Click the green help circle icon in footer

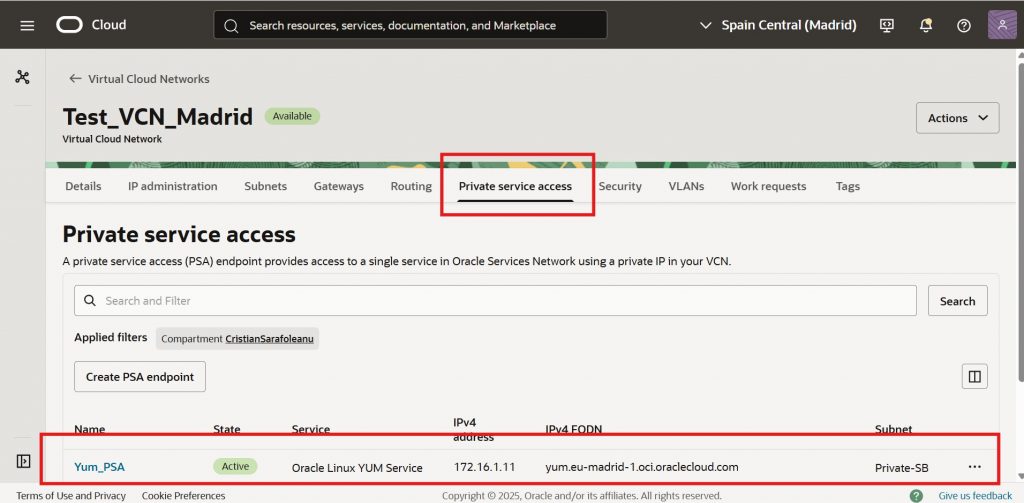click(x=916, y=496)
